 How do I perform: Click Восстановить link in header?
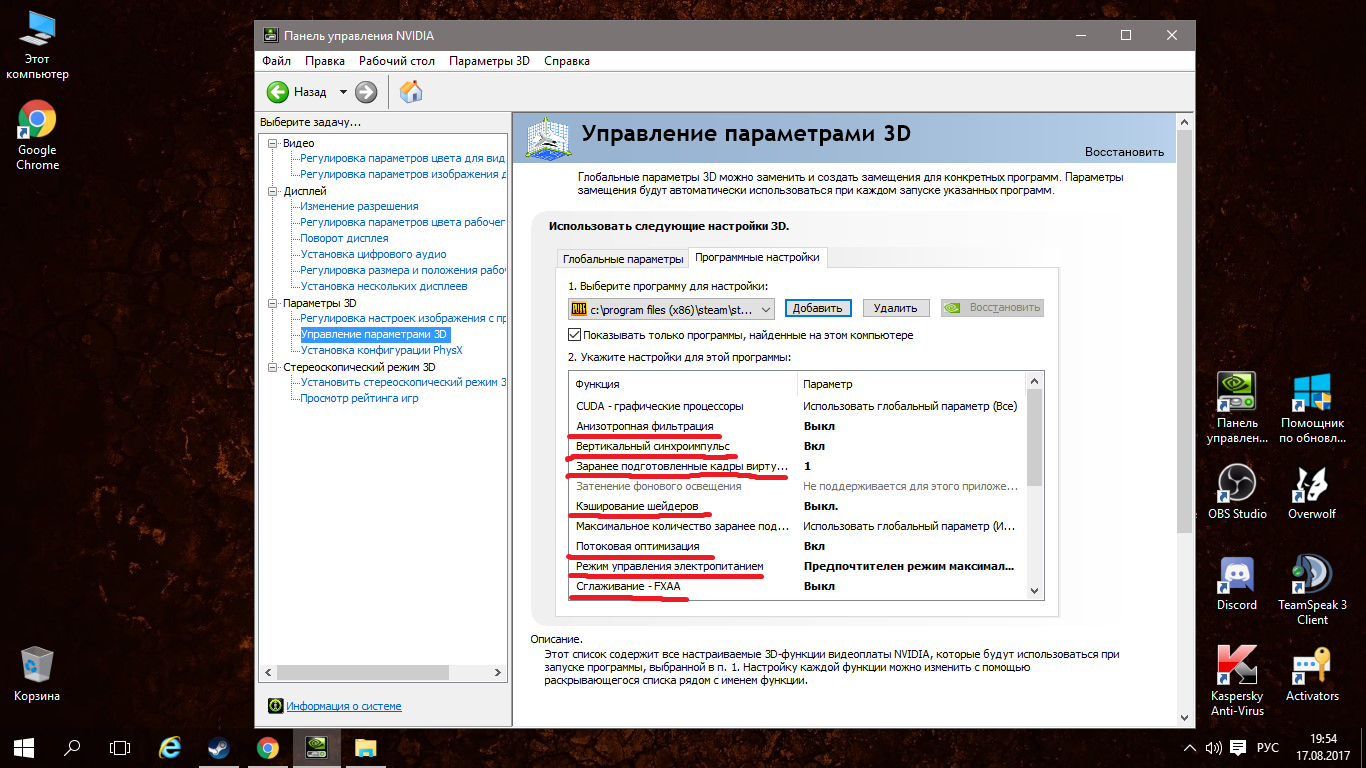point(1124,152)
